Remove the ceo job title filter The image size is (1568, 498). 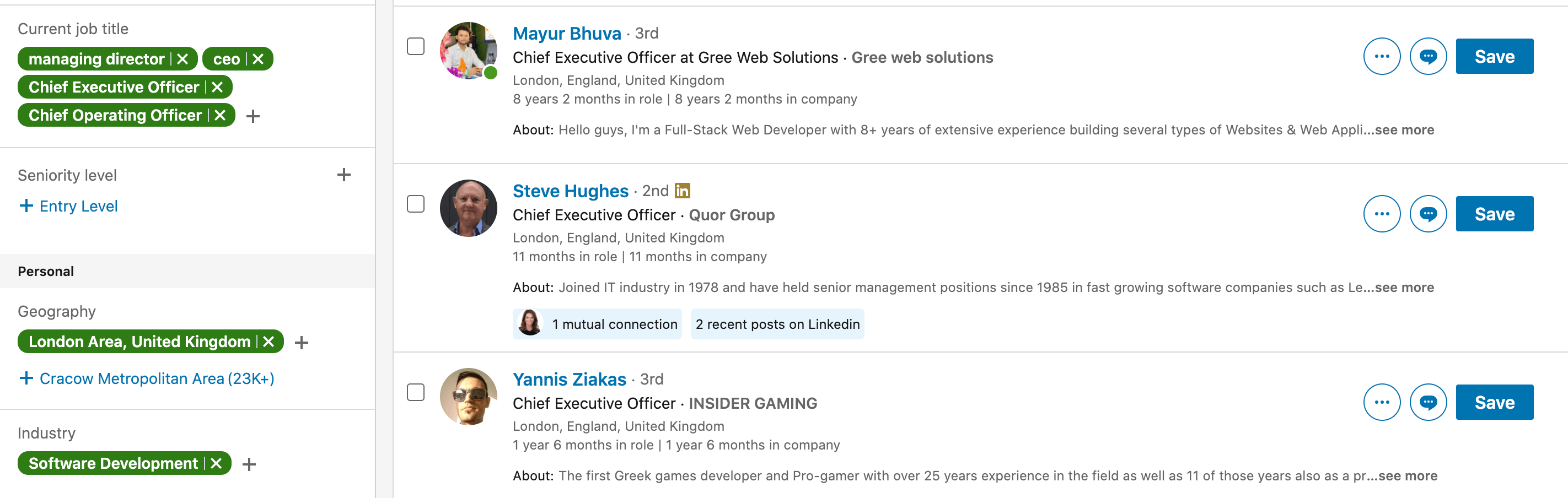pos(258,59)
